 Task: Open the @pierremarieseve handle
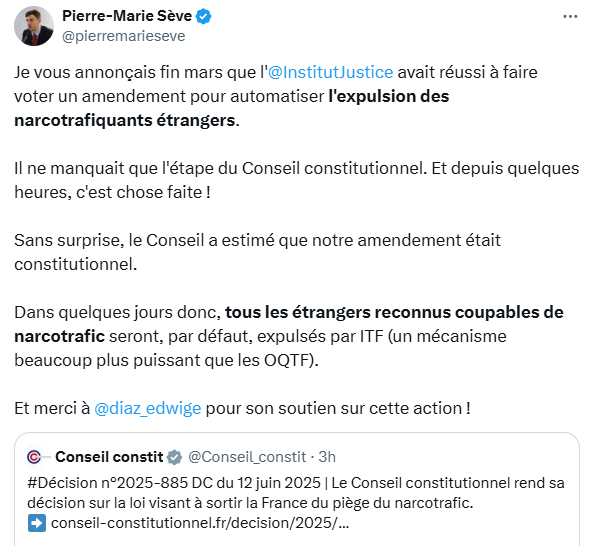pos(124,36)
